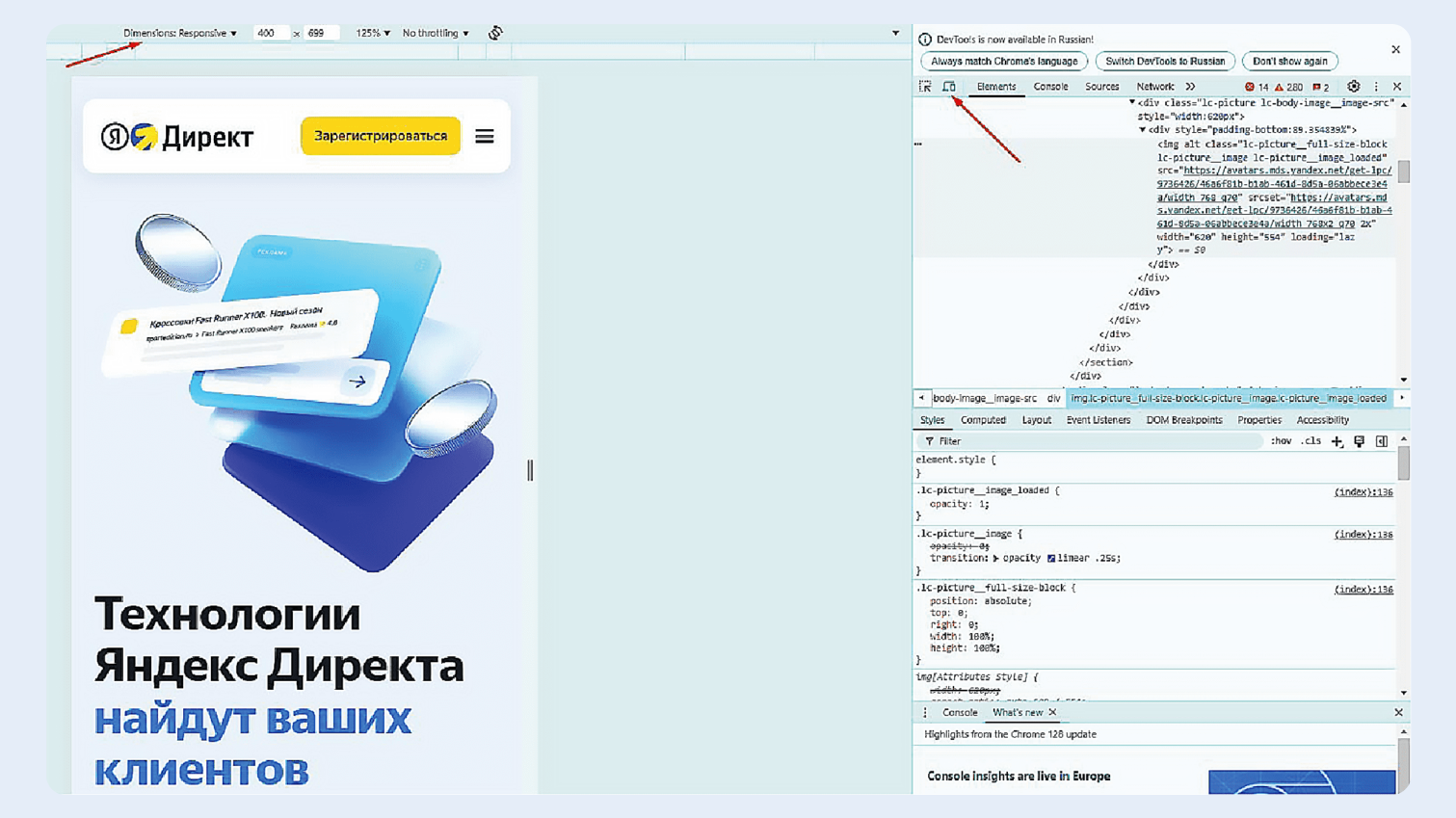
Task: Click the viewport resize handle on right edge
Action: click(530, 470)
